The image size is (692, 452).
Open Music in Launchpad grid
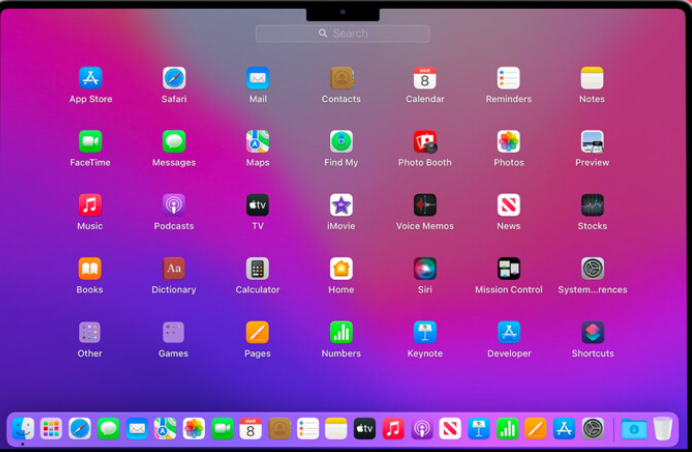[90, 205]
